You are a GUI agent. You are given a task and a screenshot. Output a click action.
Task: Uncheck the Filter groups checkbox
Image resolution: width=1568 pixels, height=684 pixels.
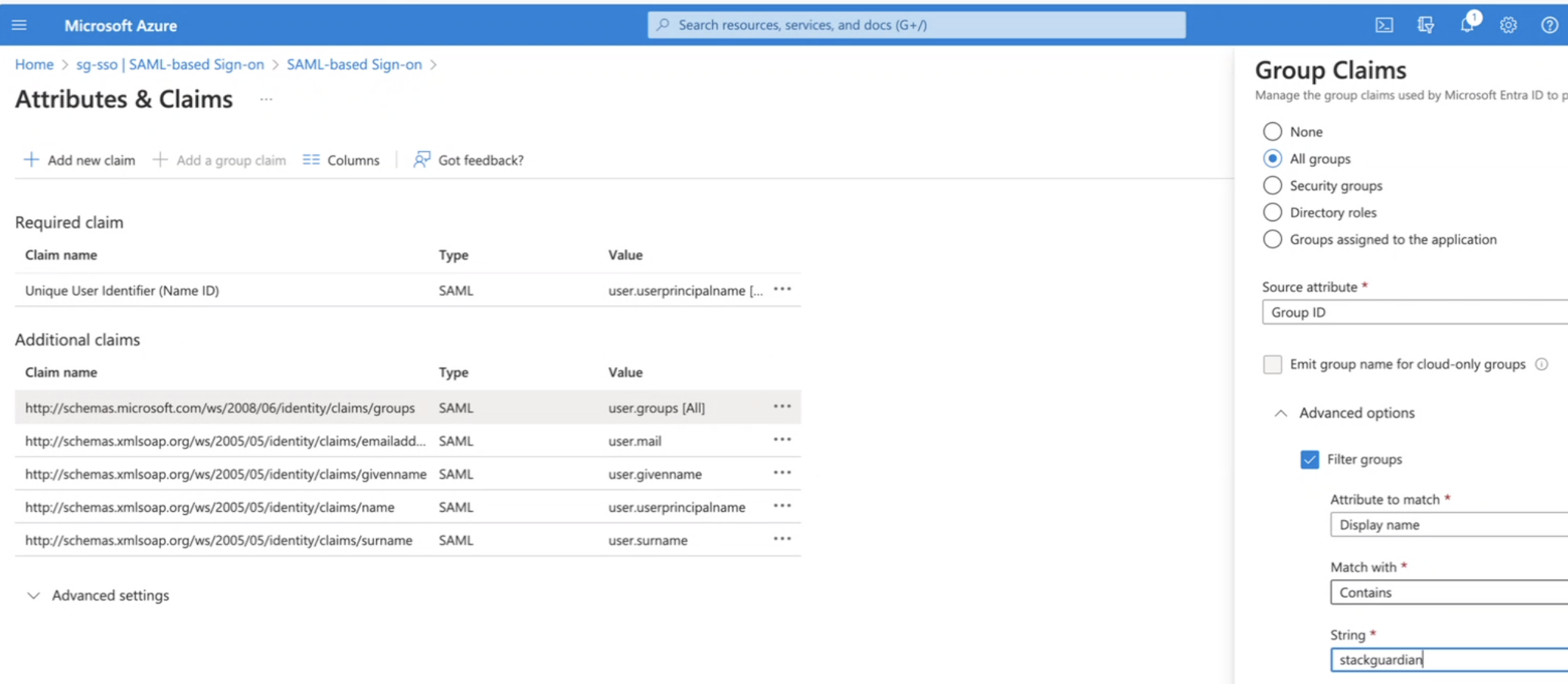pyautogui.click(x=1309, y=459)
